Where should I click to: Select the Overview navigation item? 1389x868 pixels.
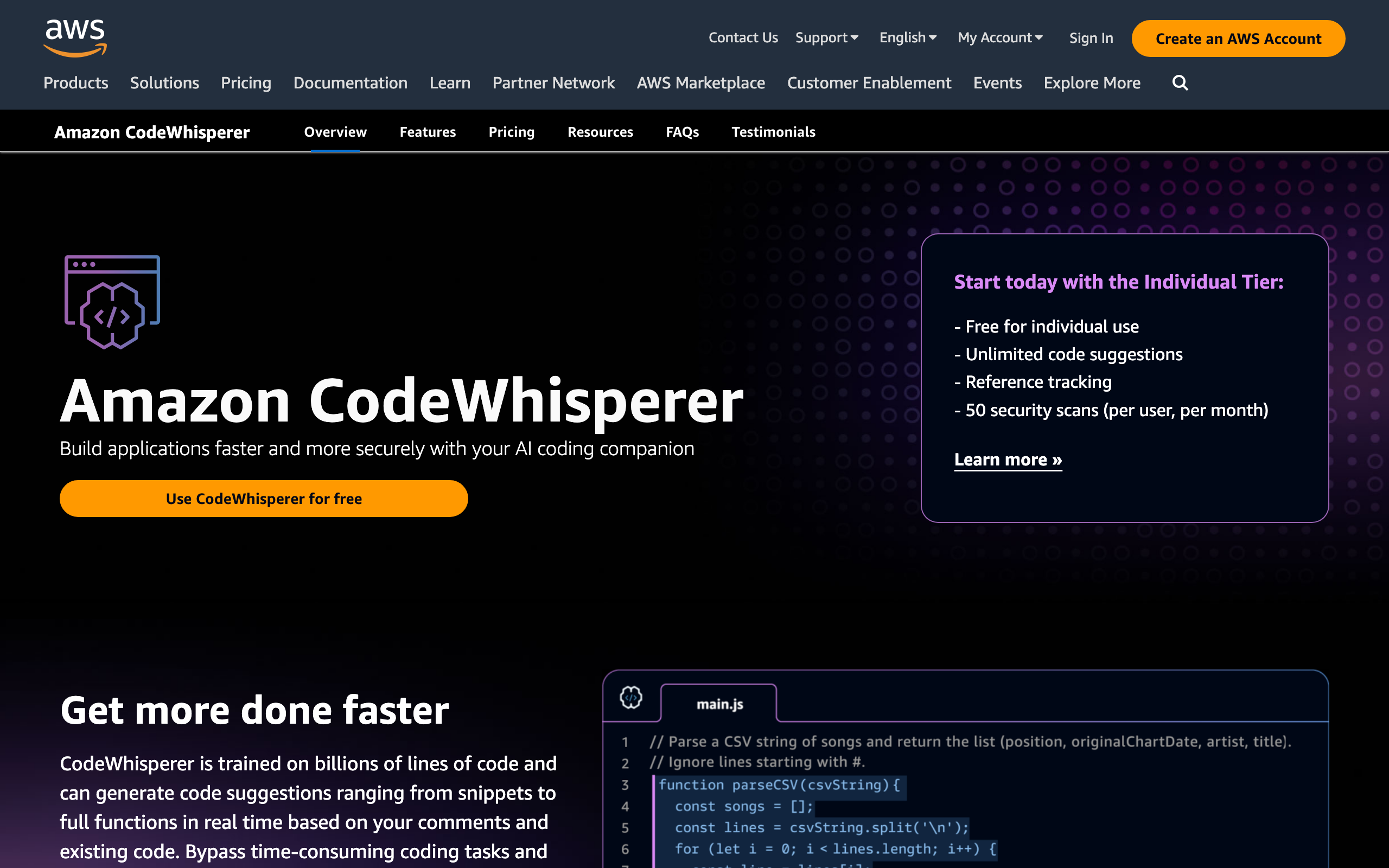(335, 132)
